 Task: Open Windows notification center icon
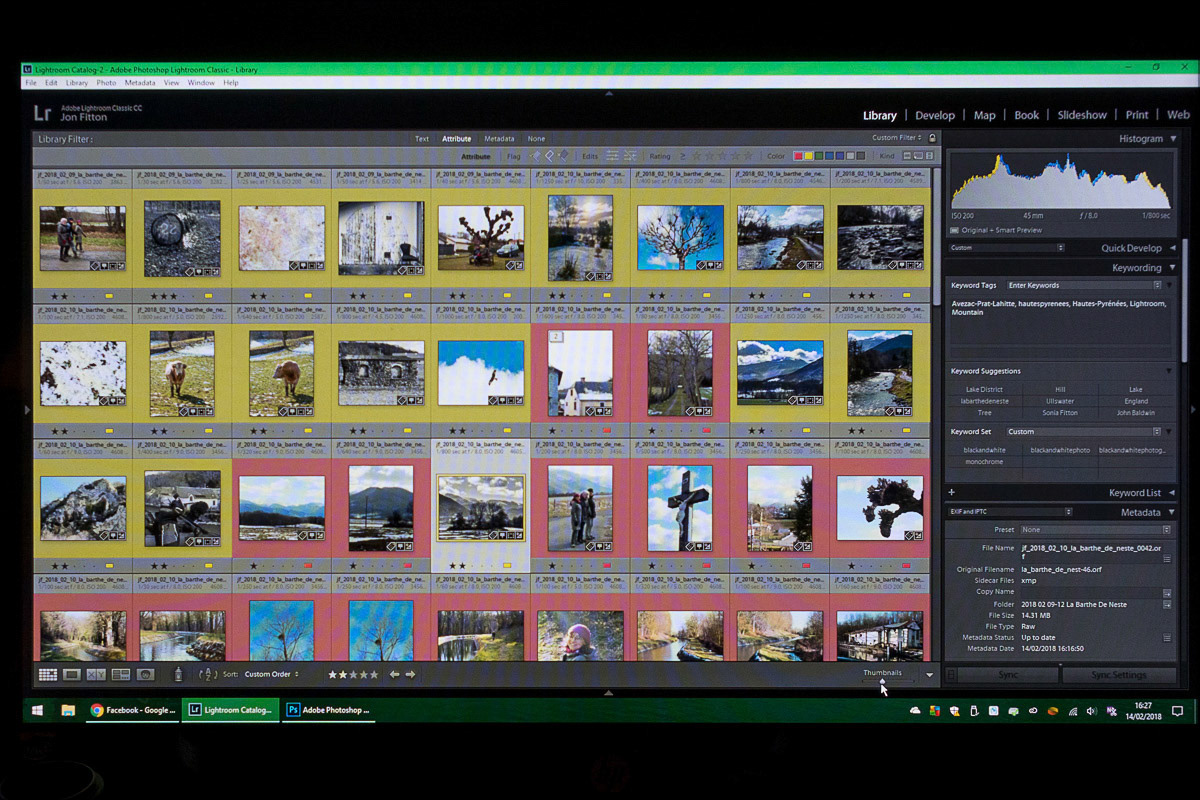1177,710
